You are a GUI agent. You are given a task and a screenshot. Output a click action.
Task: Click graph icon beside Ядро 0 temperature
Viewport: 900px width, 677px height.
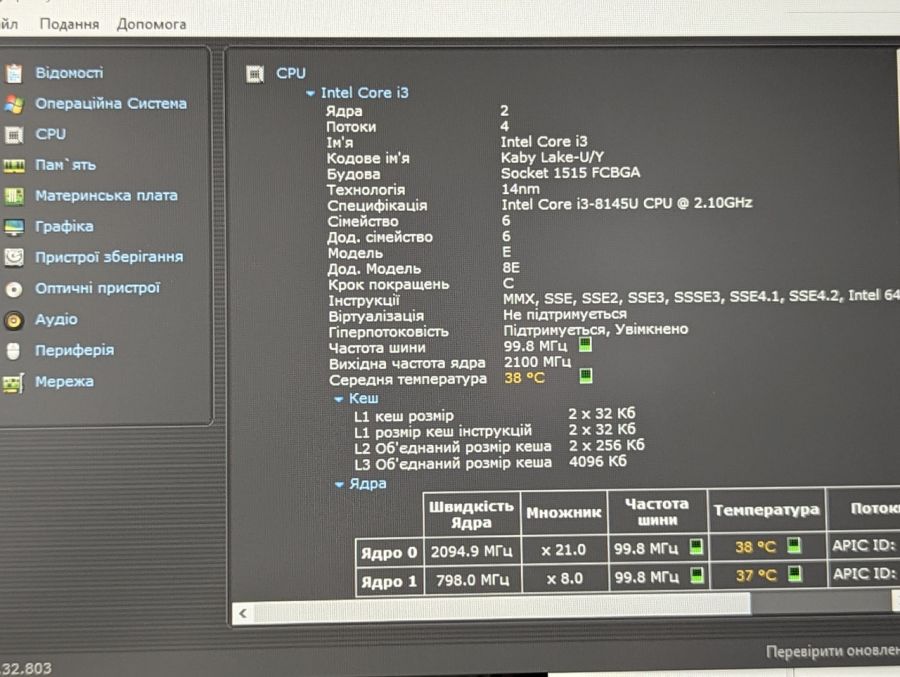tap(794, 545)
